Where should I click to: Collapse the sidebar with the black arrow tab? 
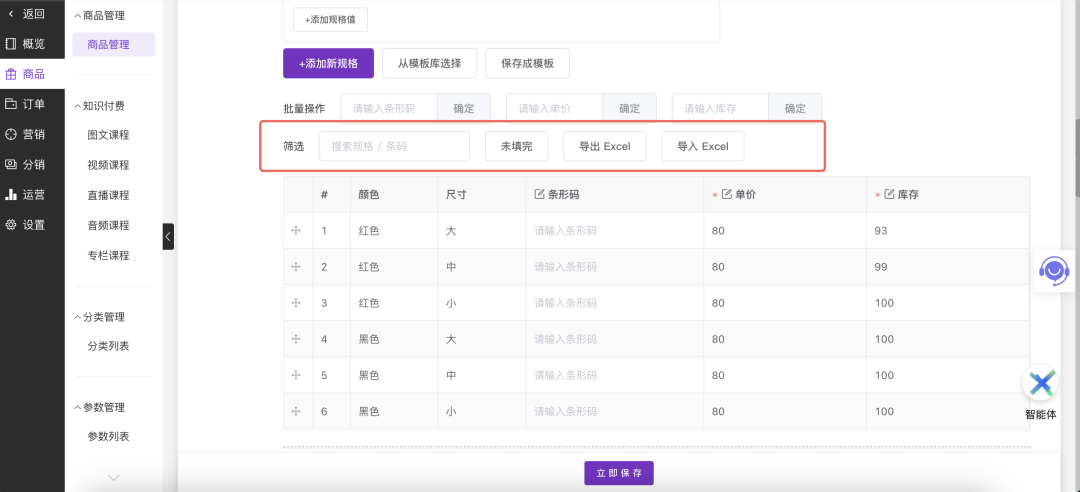click(x=168, y=237)
